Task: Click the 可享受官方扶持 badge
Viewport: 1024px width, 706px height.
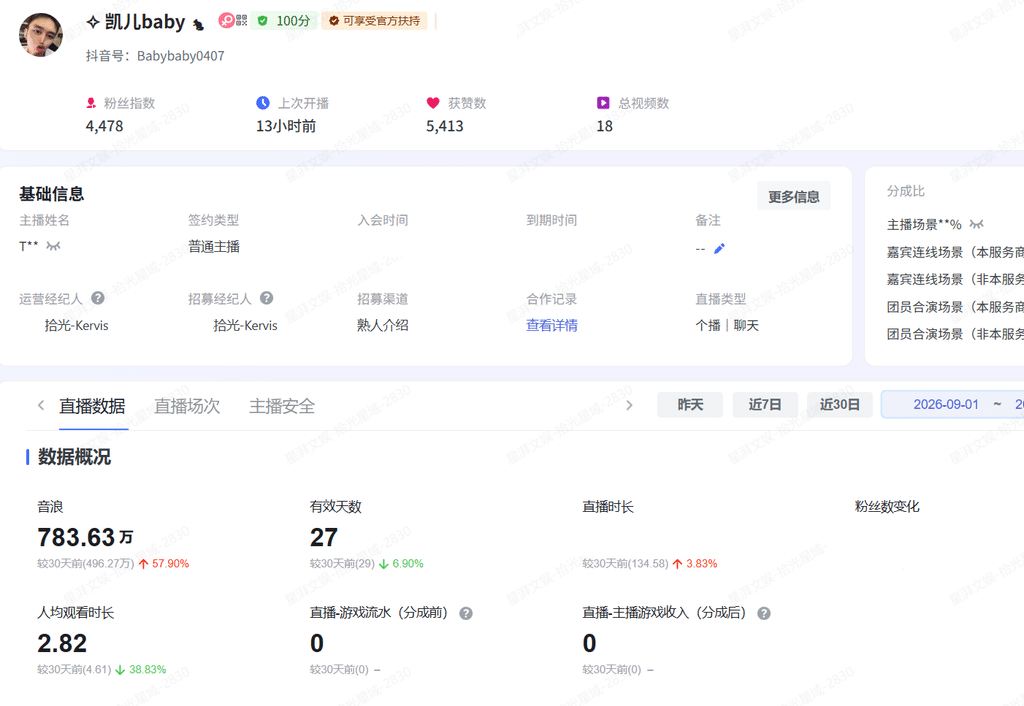Action: pos(374,21)
